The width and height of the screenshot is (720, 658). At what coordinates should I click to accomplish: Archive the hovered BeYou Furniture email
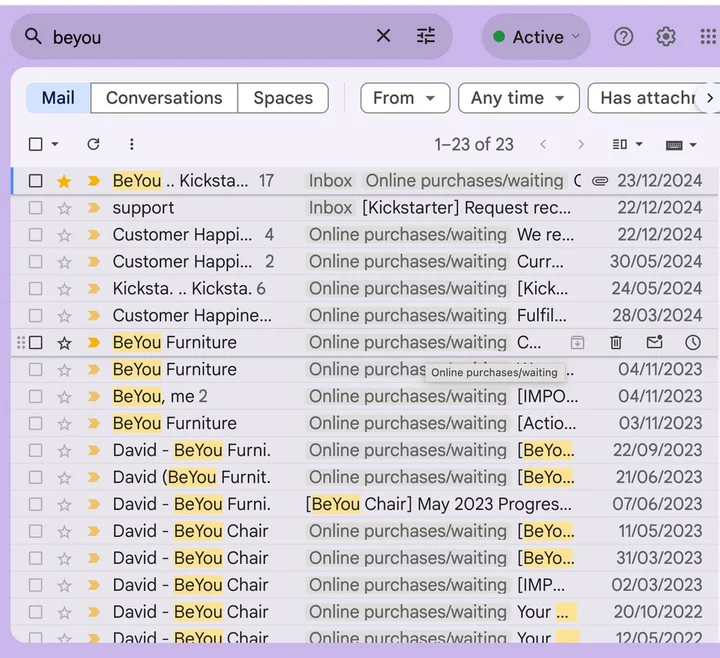point(577,342)
